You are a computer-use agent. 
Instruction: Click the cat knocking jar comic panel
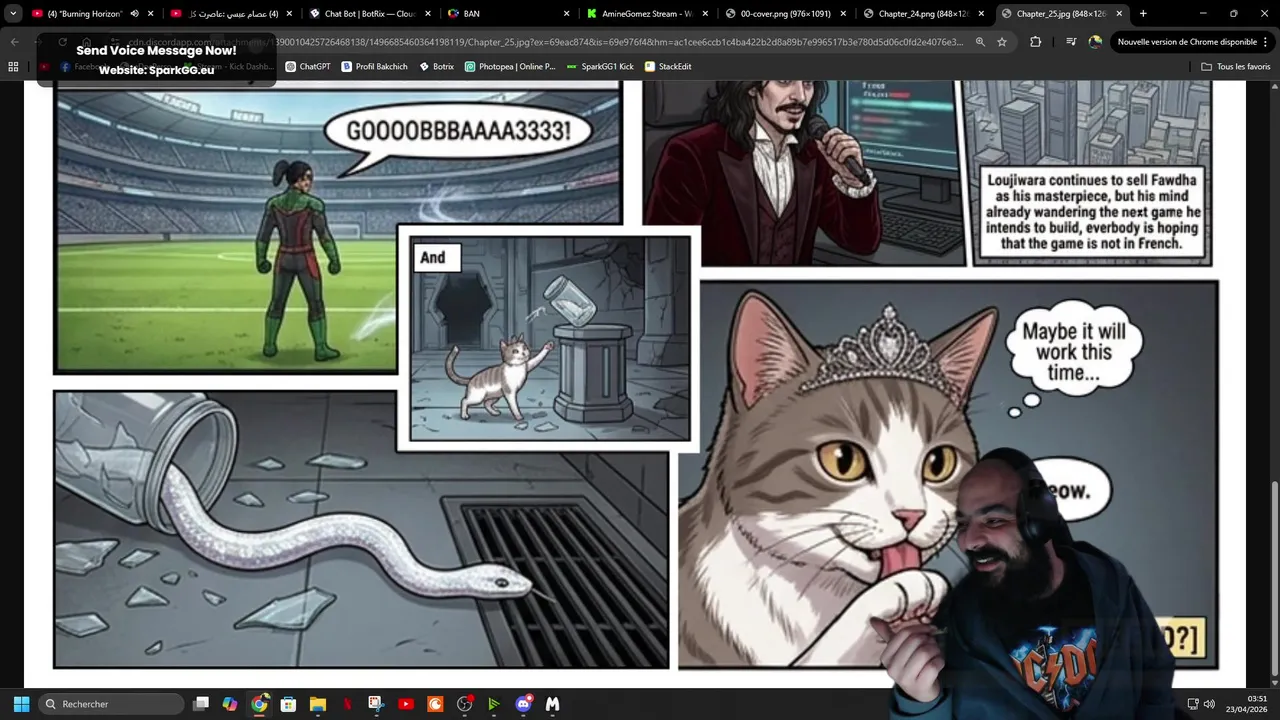tap(549, 338)
